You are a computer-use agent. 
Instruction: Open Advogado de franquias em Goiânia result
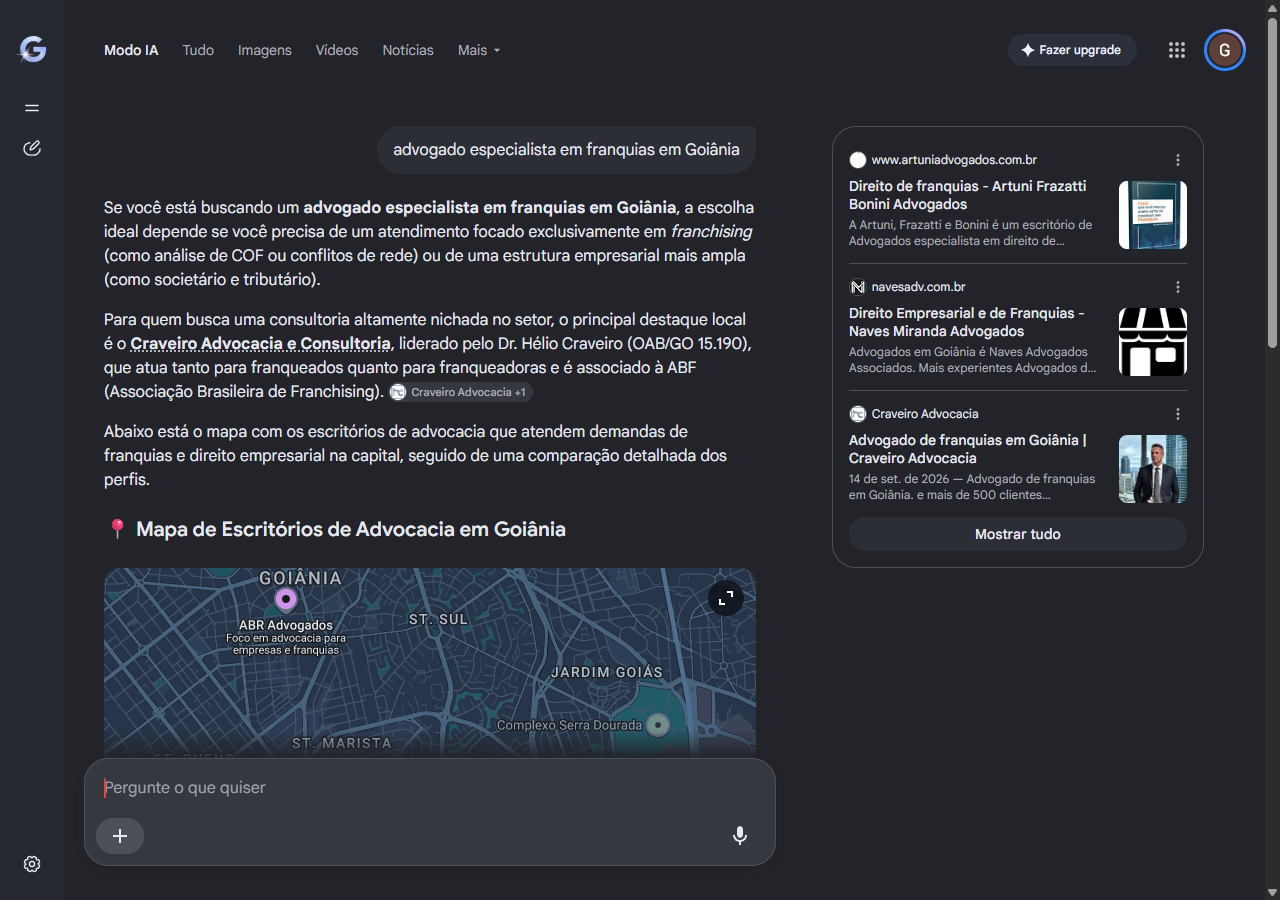point(967,449)
